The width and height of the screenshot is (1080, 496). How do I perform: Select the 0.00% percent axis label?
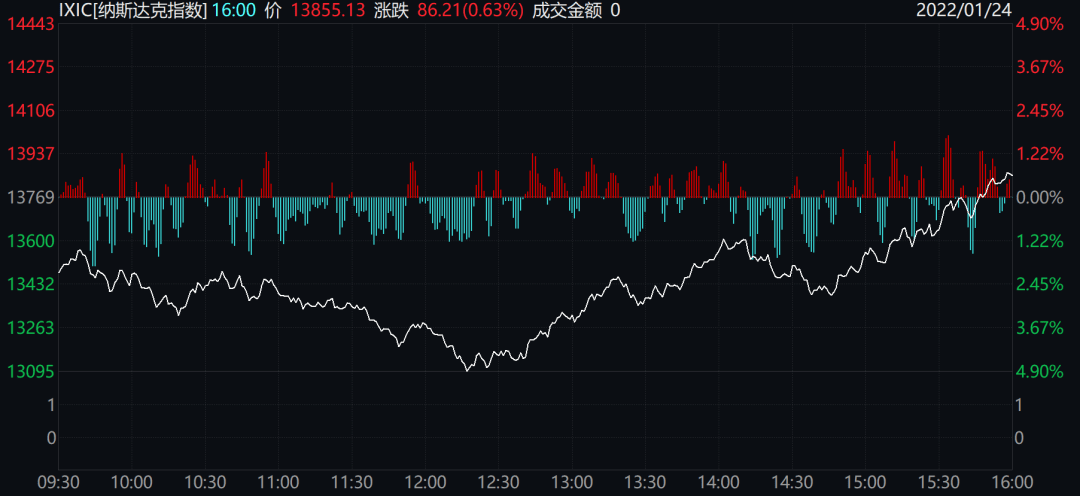pos(1040,197)
